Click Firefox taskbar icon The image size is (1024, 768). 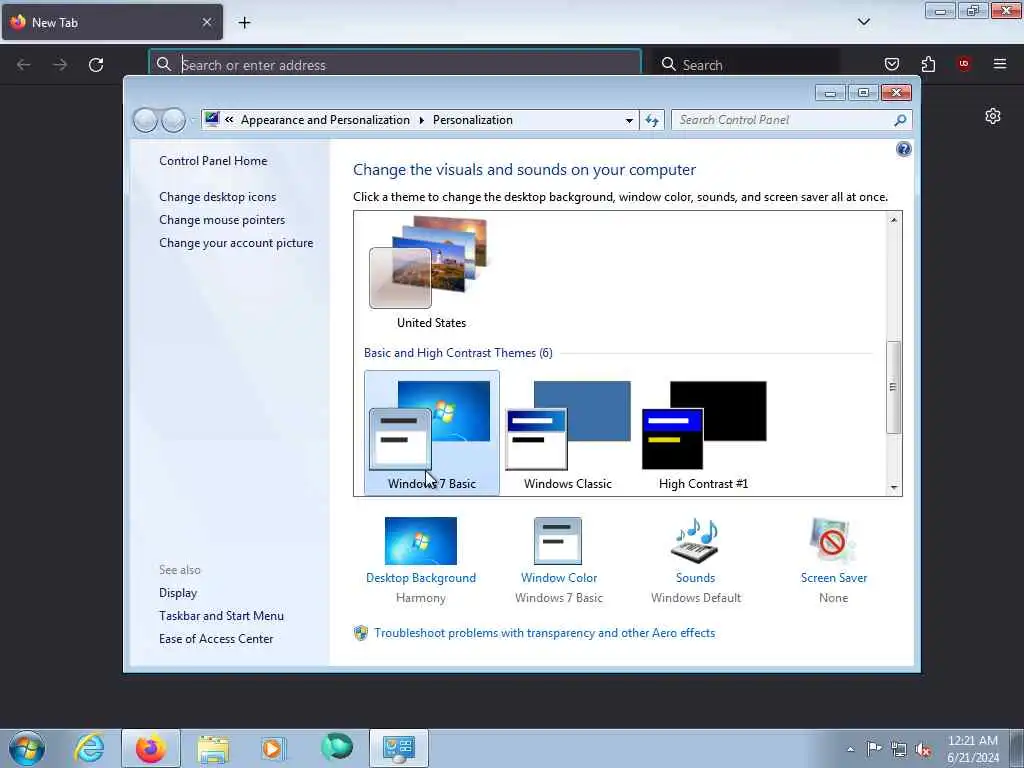[x=150, y=748]
